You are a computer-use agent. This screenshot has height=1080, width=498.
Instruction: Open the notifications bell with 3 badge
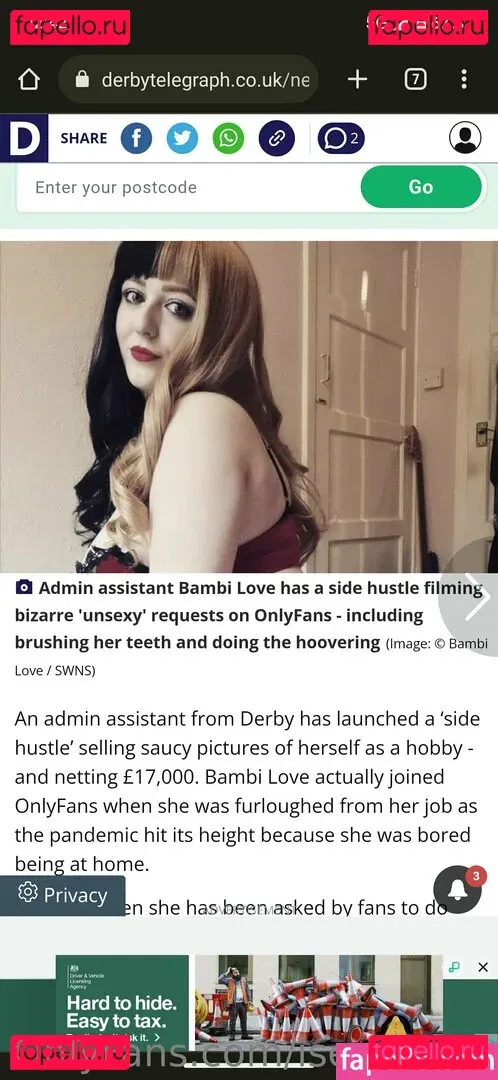[x=457, y=889]
